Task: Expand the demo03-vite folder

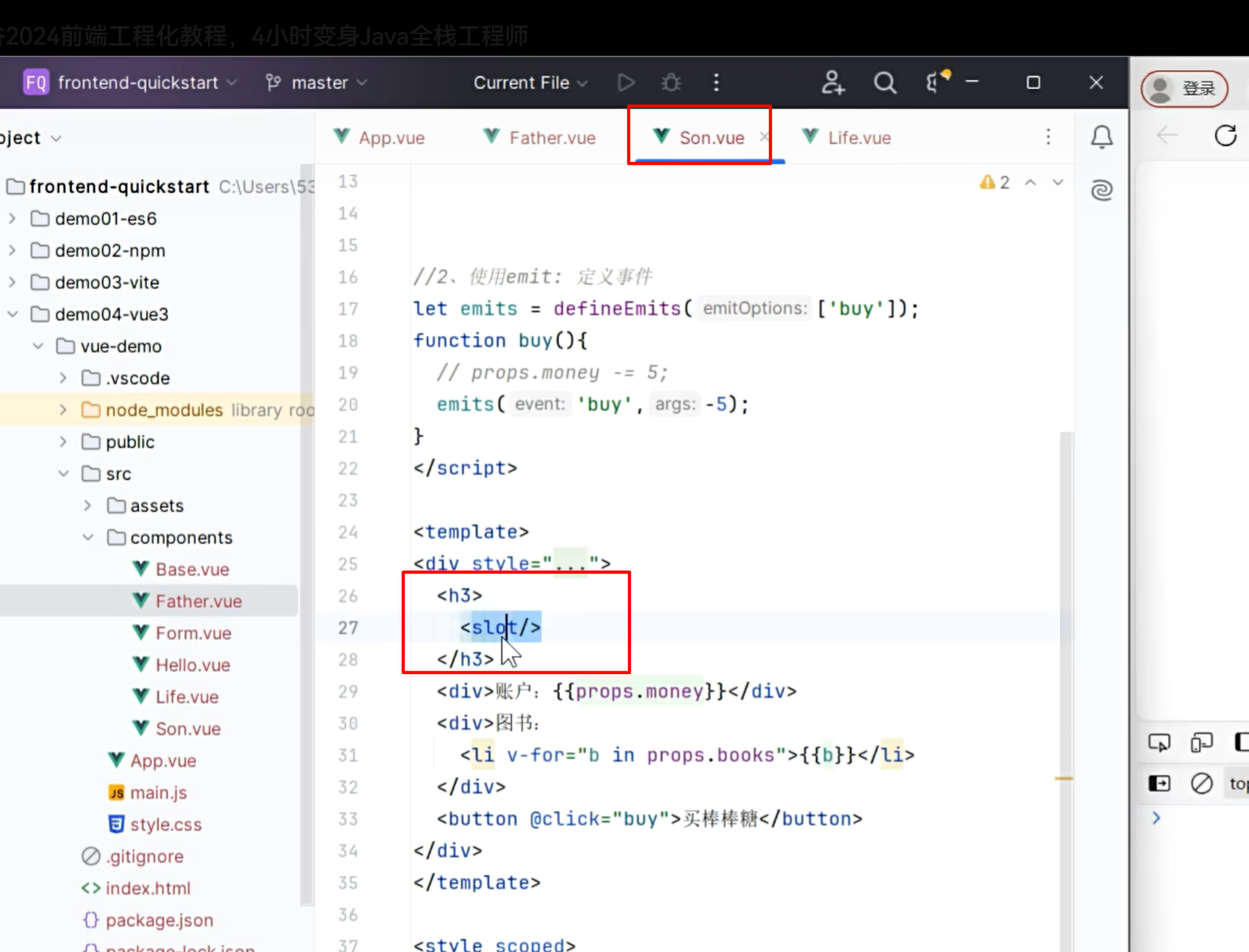Action: (x=12, y=282)
